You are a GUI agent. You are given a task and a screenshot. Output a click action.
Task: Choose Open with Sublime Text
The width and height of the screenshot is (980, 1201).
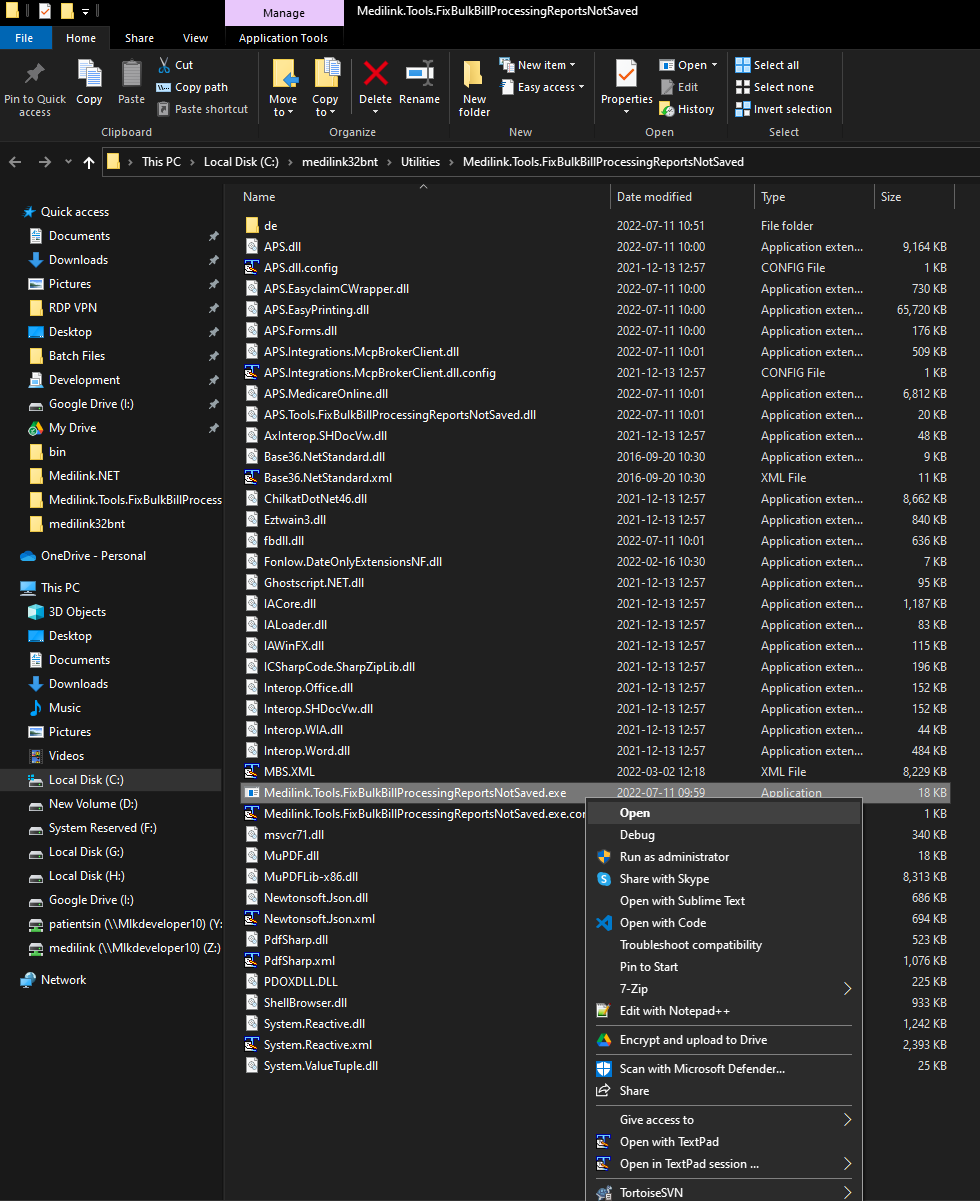(x=722, y=901)
